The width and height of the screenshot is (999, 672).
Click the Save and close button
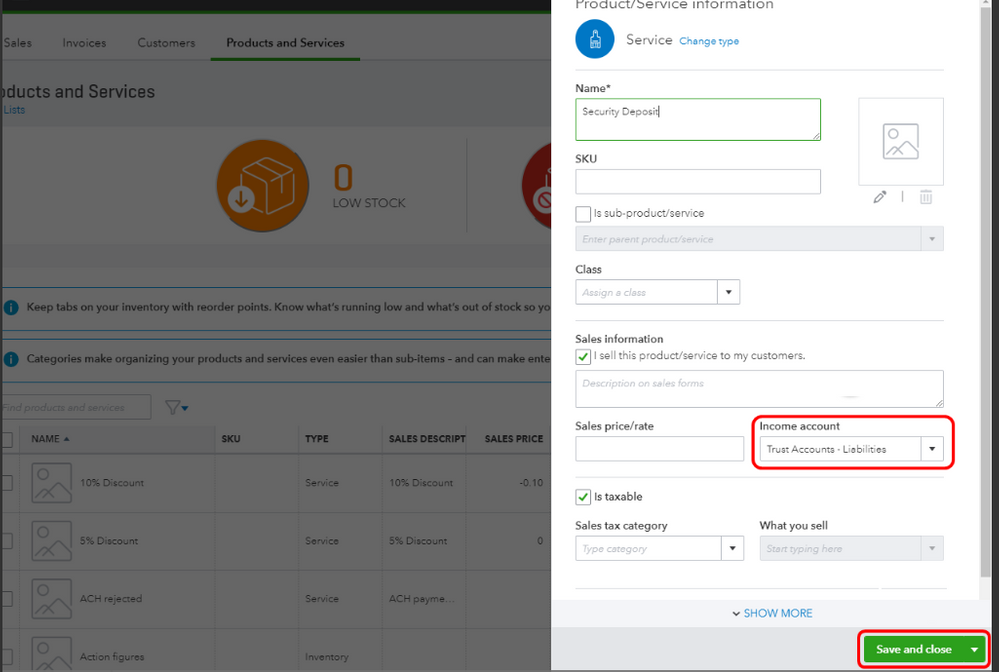[914, 649]
